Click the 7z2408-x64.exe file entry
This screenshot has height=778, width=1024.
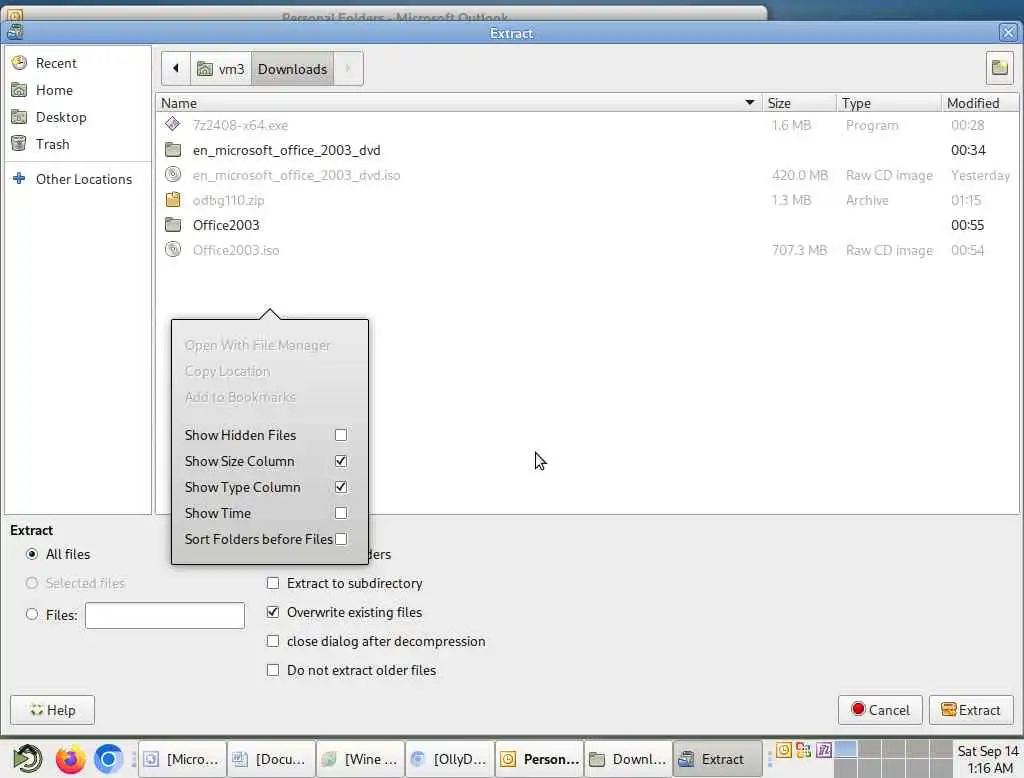pyautogui.click(x=588, y=125)
